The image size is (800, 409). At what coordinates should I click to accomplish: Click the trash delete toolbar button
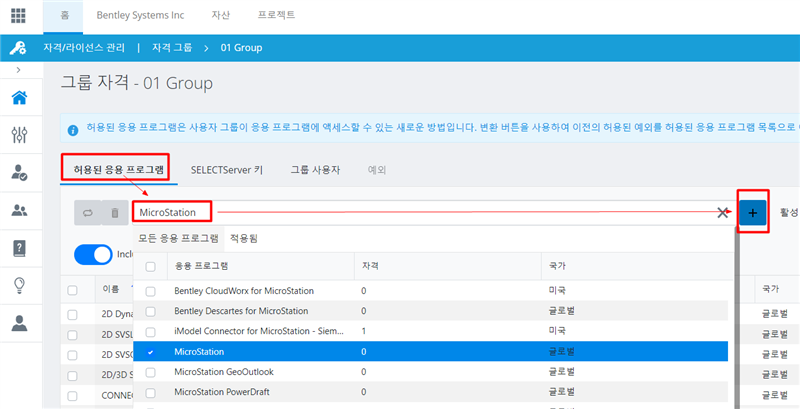tap(115, 213)
